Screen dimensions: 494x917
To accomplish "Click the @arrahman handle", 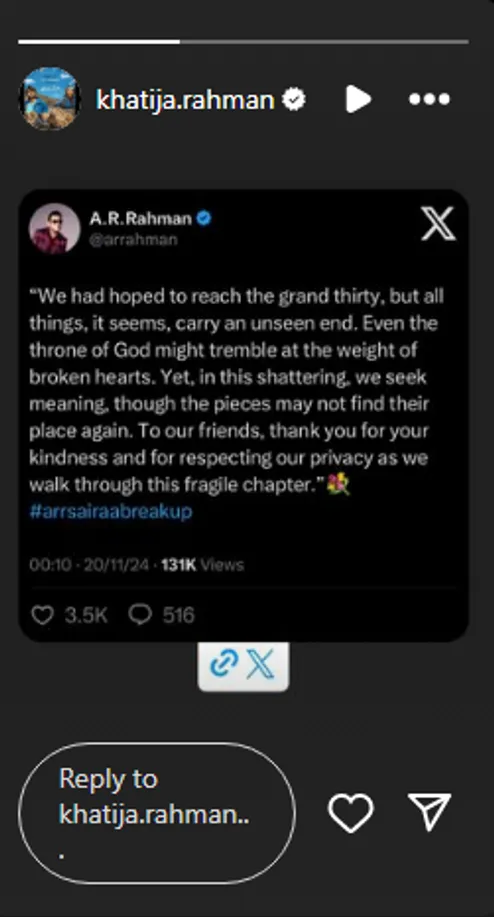I will pyautogui.click(x=133, y=240).
